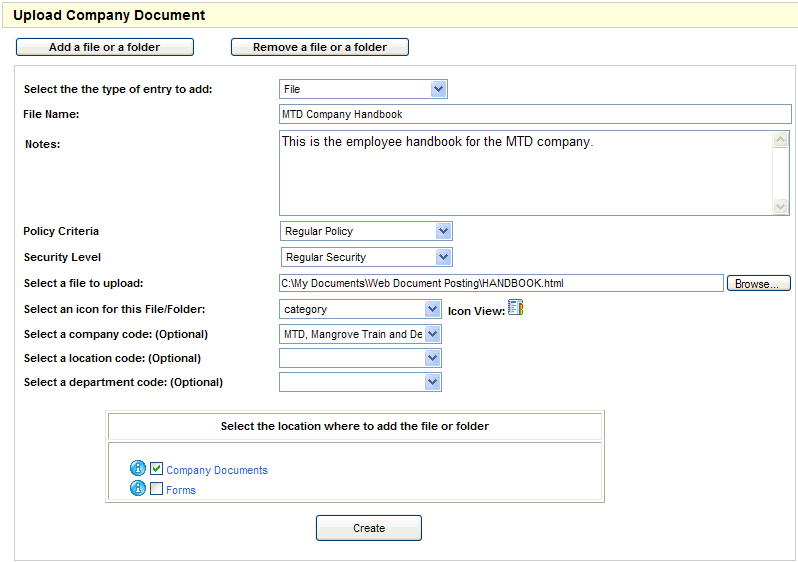Screen dimensions: 798x562
Task: Uncheck the Company Documents checkbox
Action: point(156,468)
